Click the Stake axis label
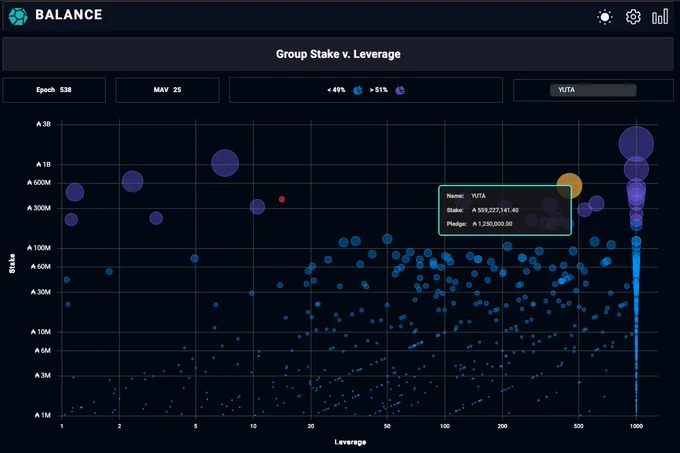Screen dimensions: 680x453 point(12,264)
